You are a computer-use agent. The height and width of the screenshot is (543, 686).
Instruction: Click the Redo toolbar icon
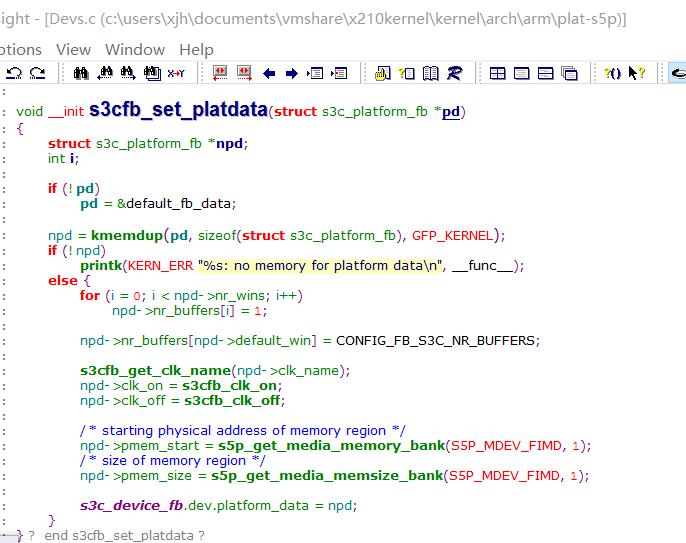tap(38, 73)
